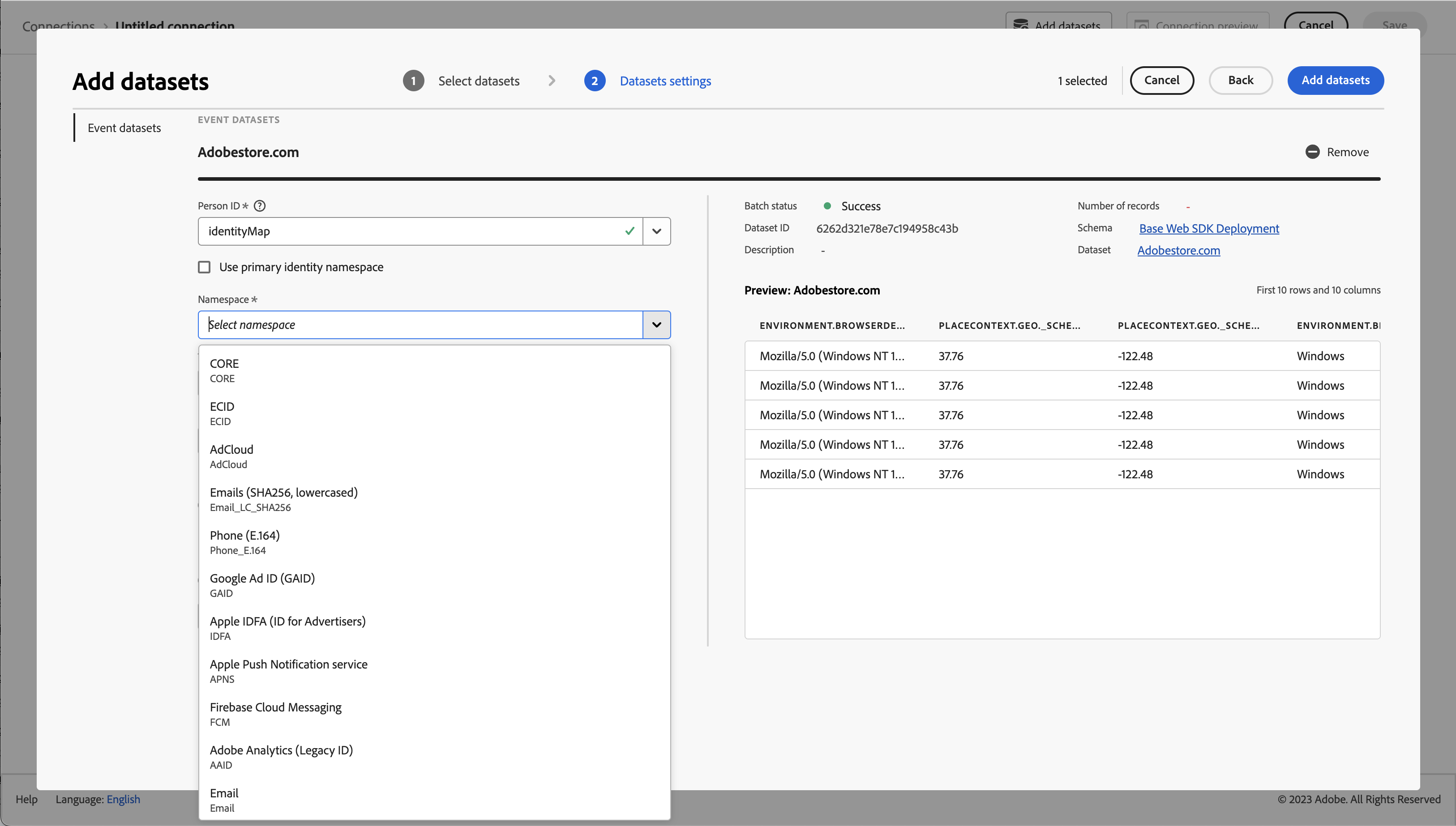Screen dimensions: 1456x826
Task: Click the Remove minus-circle icon
Action: pyautogui.click(x=1312, y=152)
